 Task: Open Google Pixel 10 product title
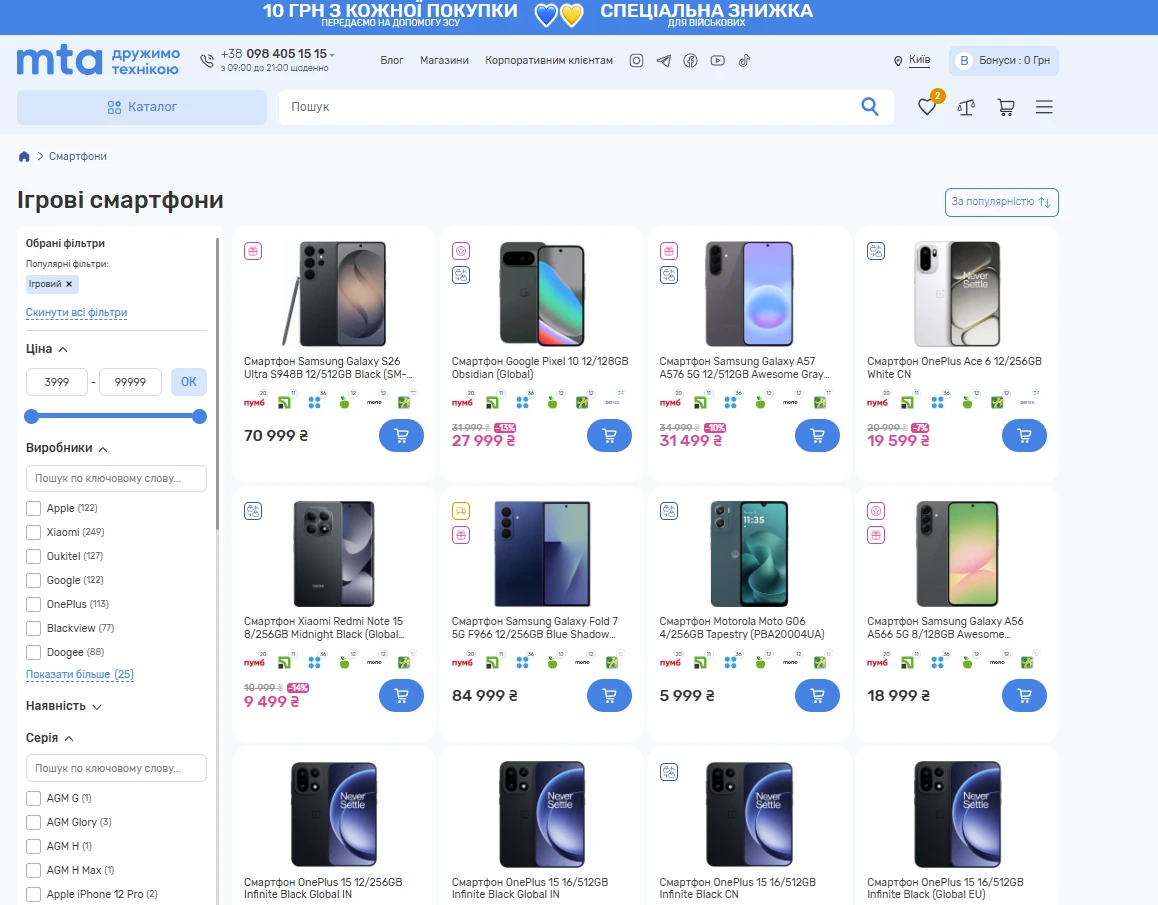(x=540, y=368)
